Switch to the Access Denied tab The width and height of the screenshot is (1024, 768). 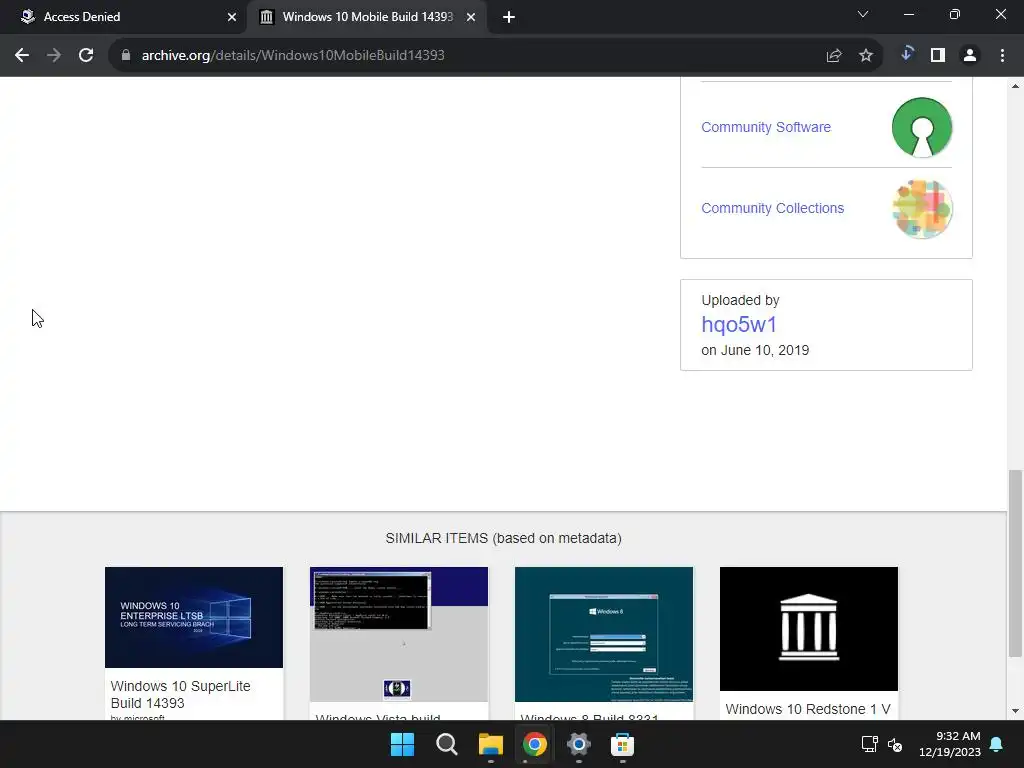124,17
